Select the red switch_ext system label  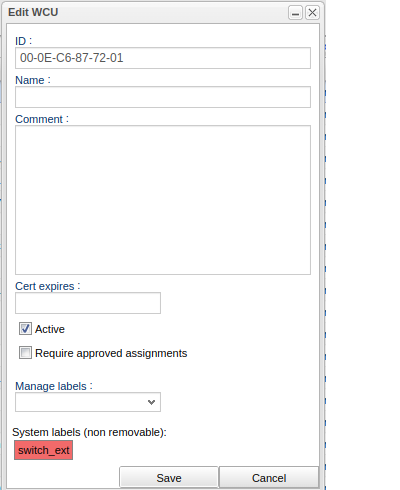tap(43, 450)
